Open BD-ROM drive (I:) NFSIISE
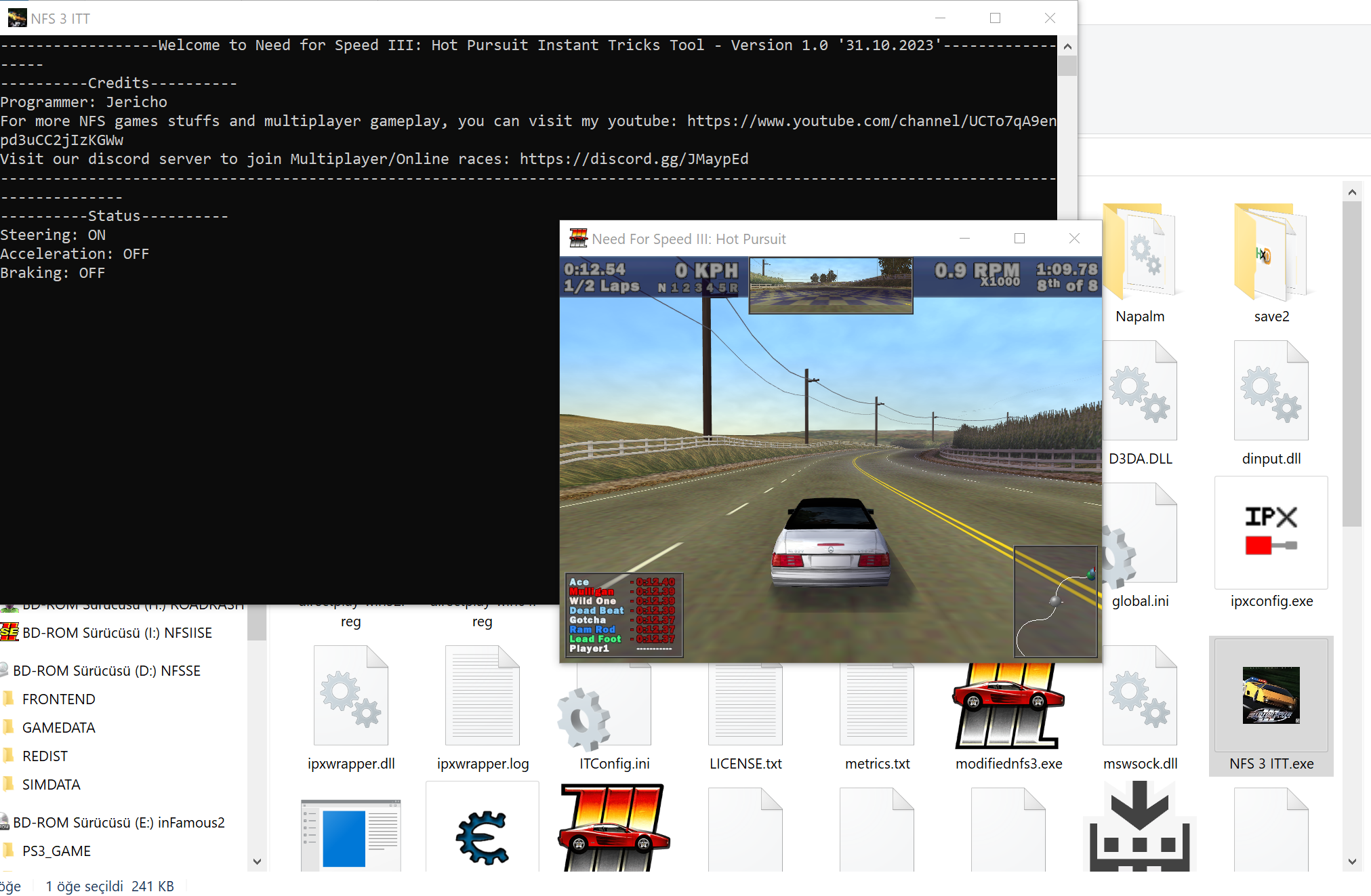This screenshot has width=1371, height=896. click(x=117, y=632)
